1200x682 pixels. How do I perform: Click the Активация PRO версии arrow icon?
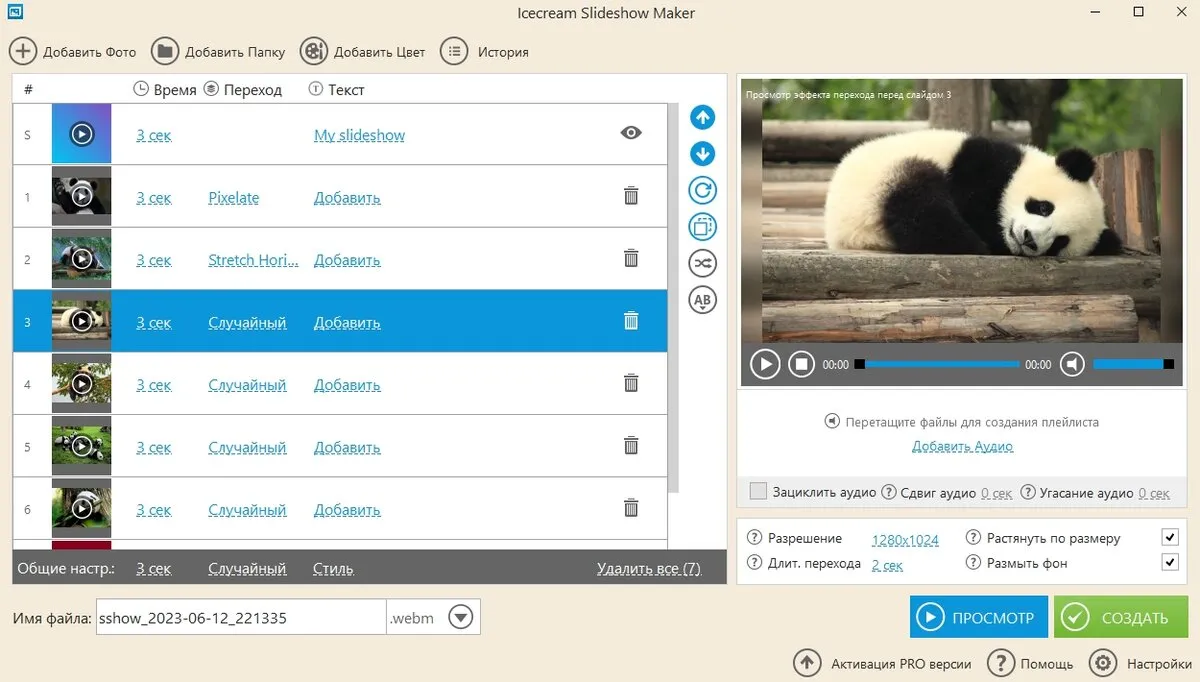pyautogui.click(x=807, y=663)
